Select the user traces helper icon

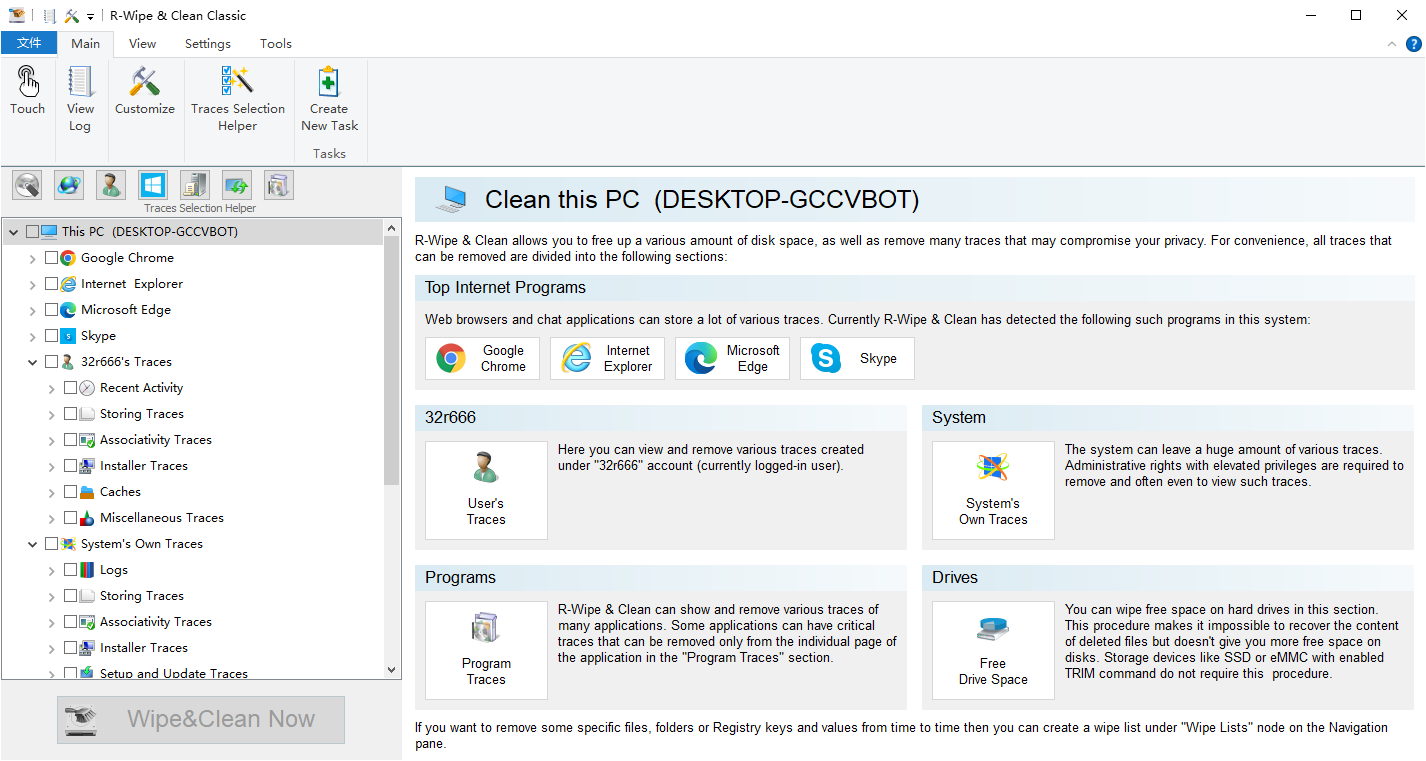coord(111,185)
